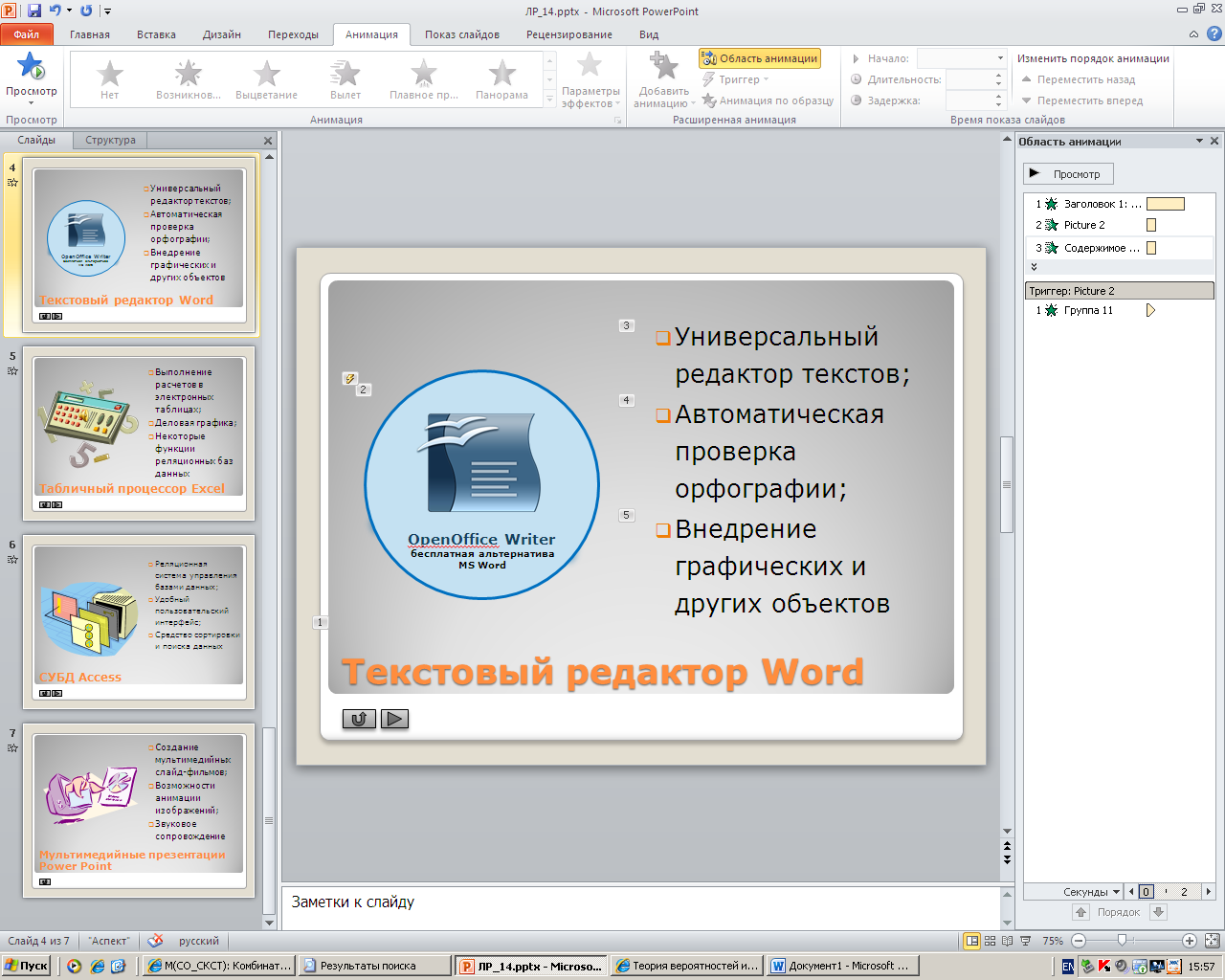Switch to the Структура pane tab
Image resolution: width=1225 pixels, height=980 pixels.
point(110,140)
